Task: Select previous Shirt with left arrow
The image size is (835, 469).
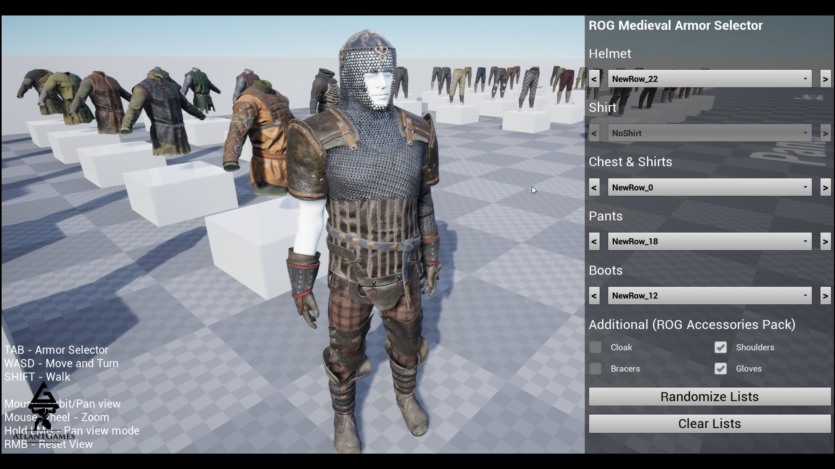Action: (594, 133)
